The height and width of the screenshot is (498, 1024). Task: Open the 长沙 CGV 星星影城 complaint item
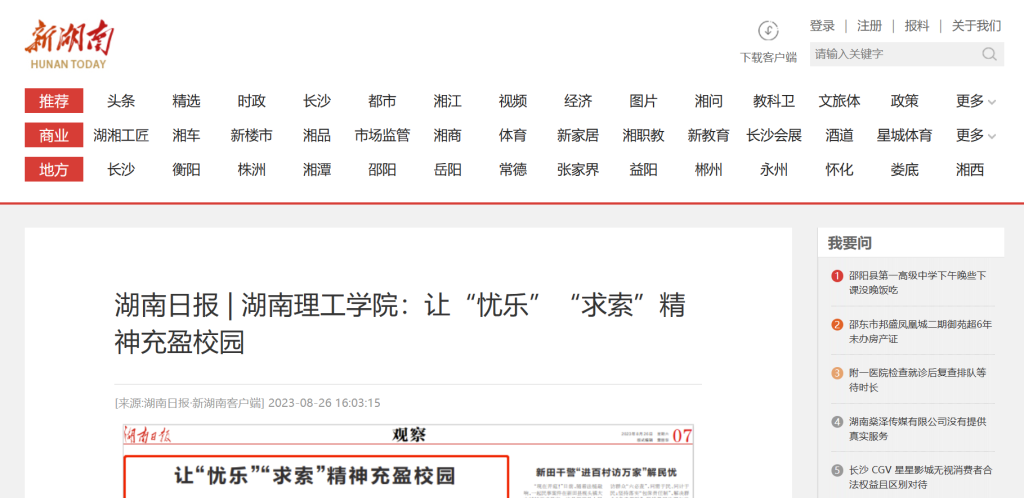click(919, 477)
